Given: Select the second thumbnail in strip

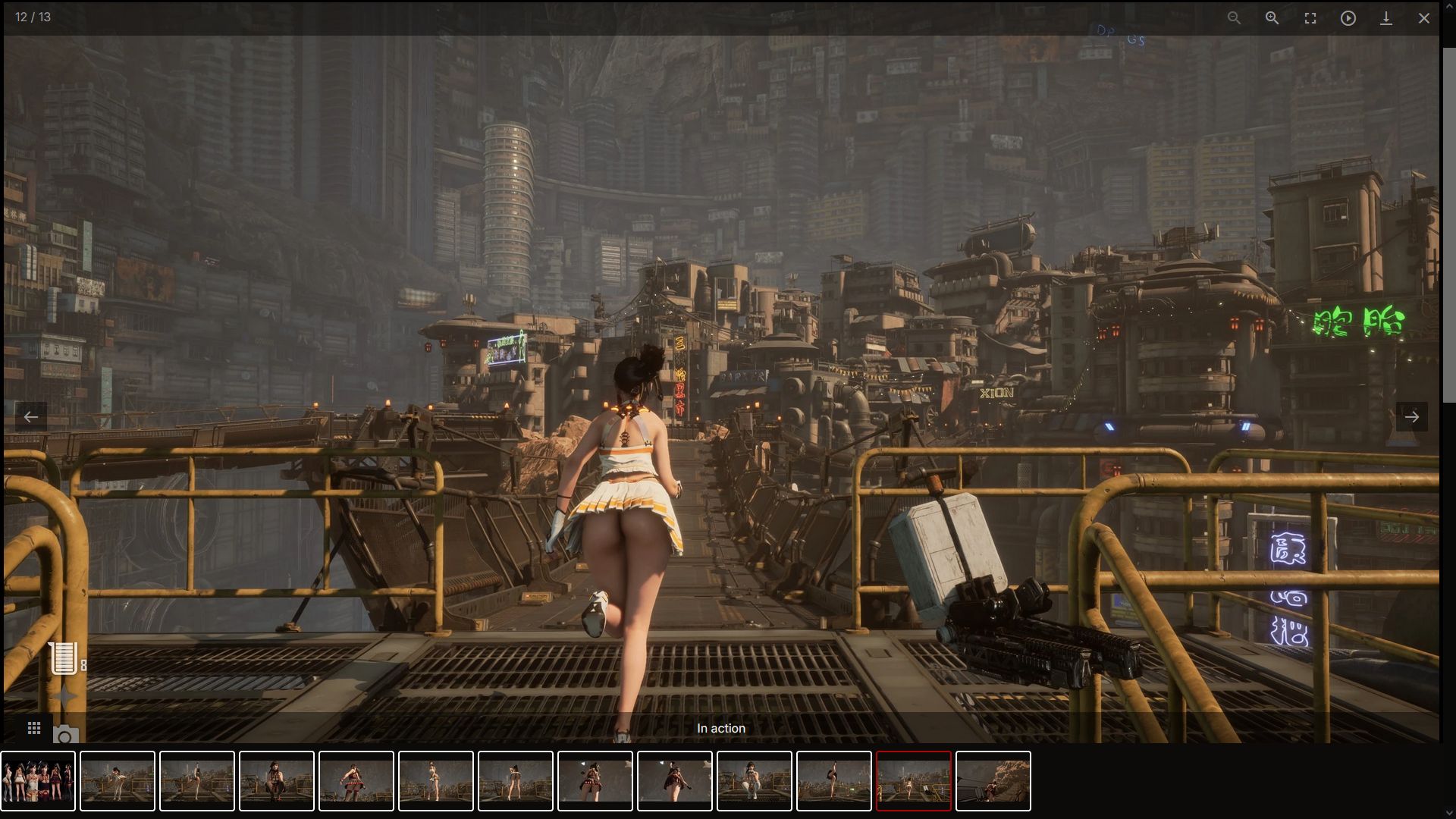Looking at the screenshot, I should pyautogui.click(x=118, y=780).
